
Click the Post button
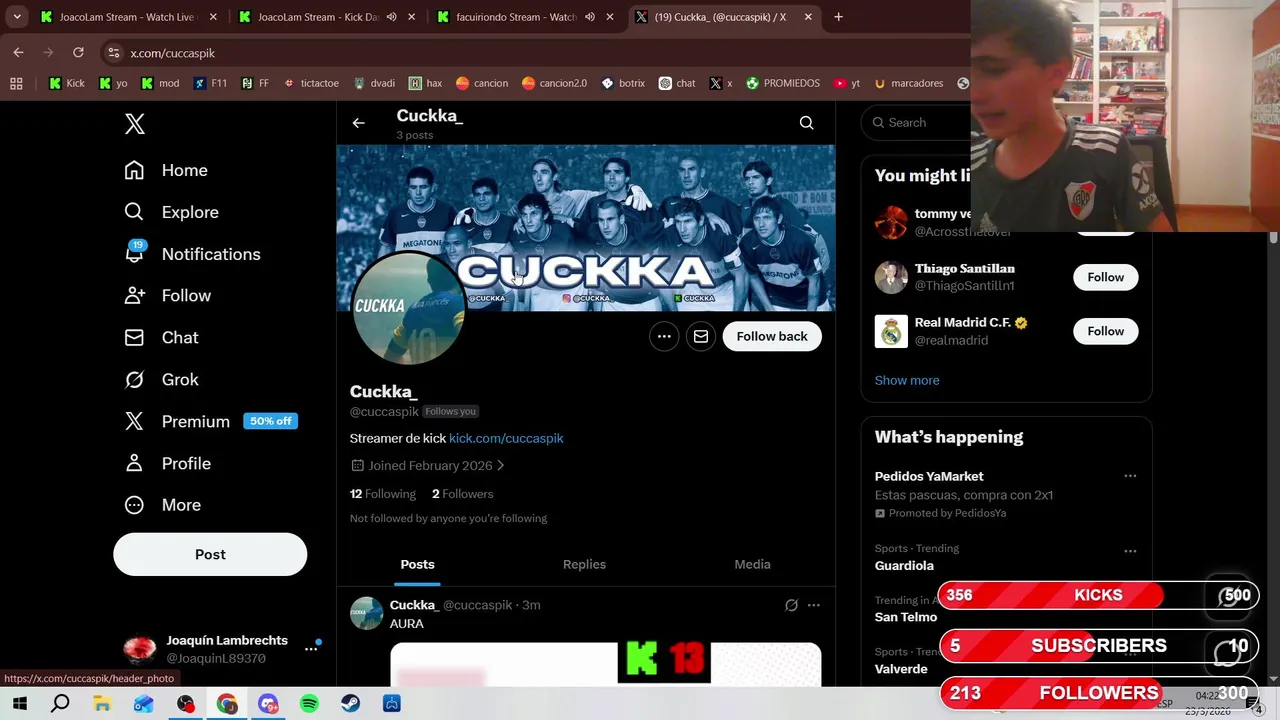210,554
